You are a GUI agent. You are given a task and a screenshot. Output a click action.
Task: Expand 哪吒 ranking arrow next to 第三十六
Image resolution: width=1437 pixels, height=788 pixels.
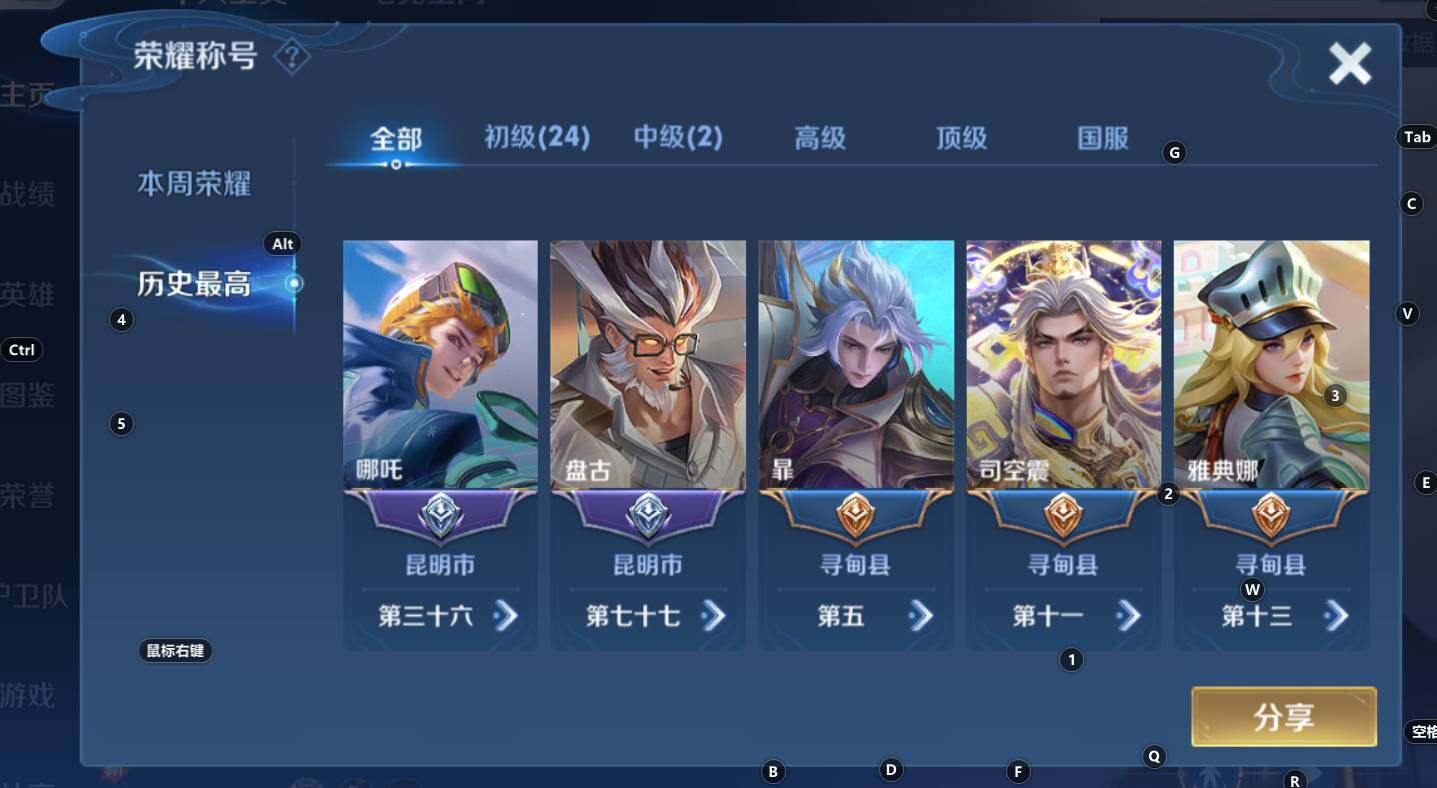click(506, 616)
